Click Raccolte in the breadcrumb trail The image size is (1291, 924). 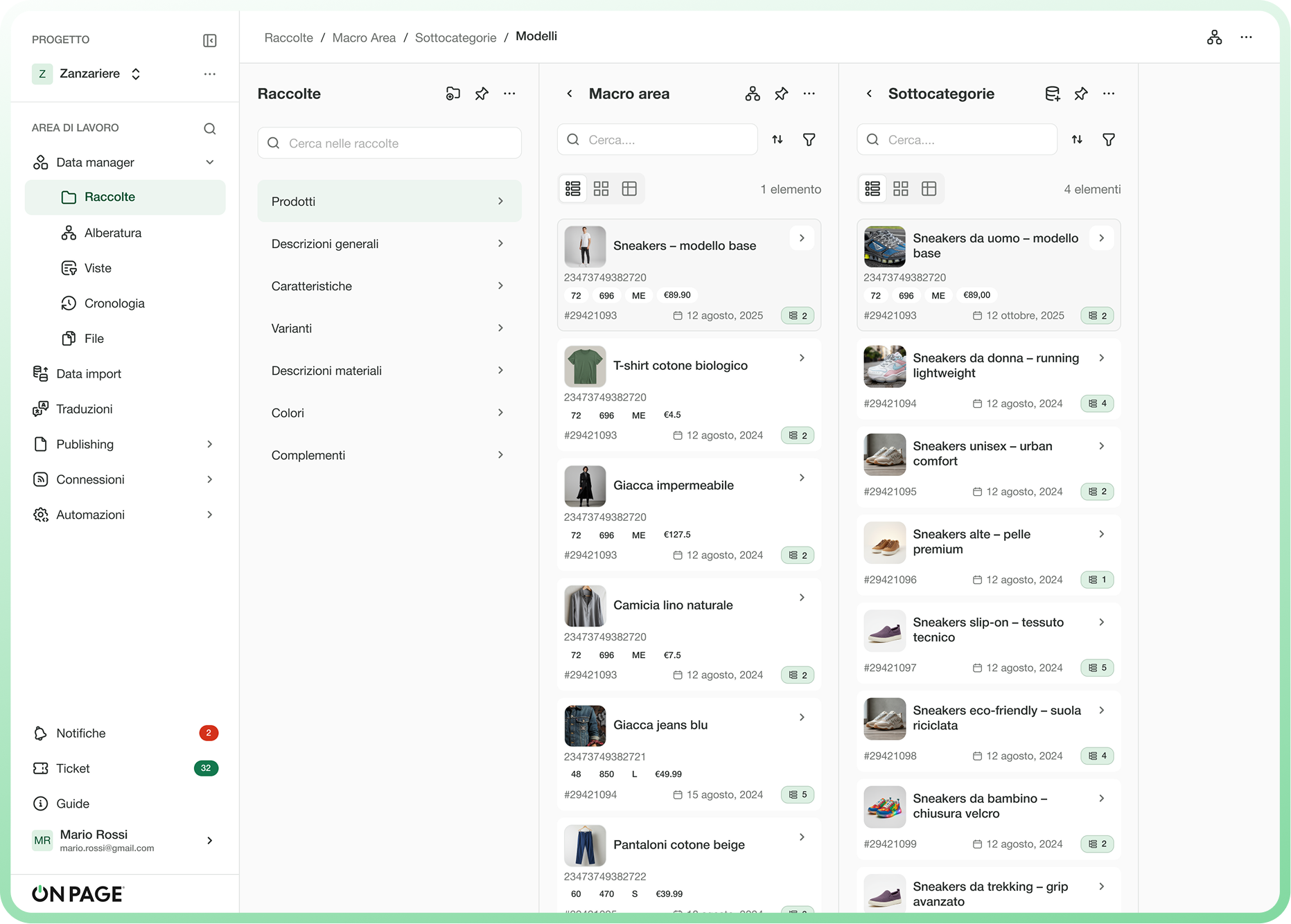[x=289, y=37]
